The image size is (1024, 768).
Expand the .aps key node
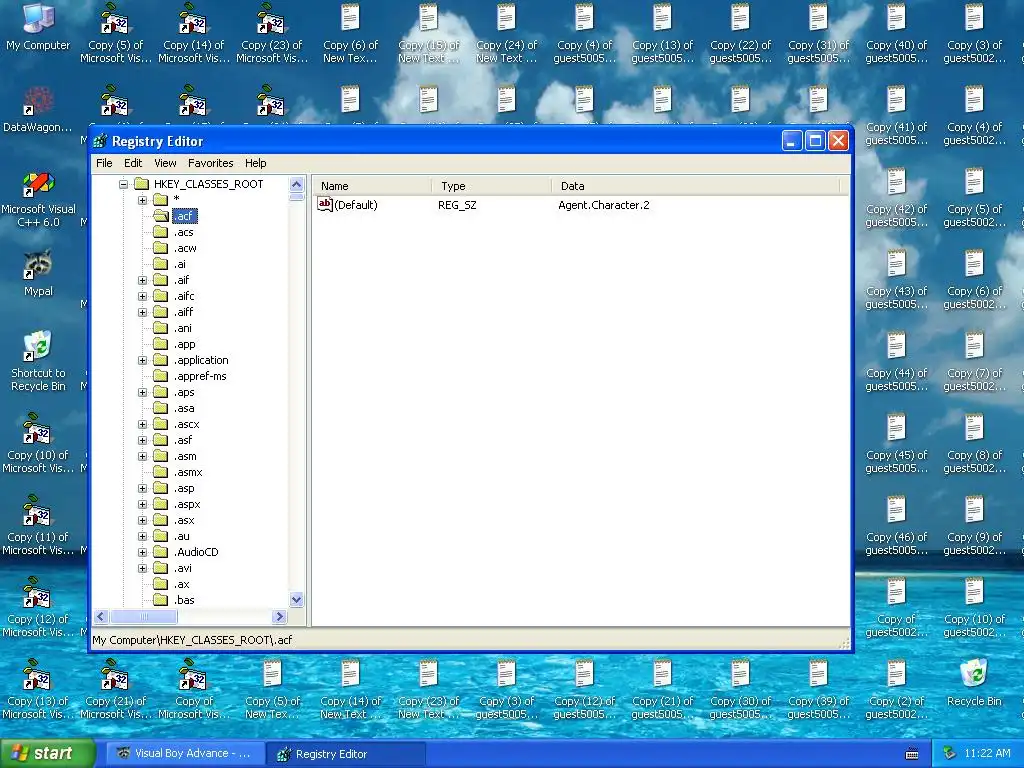click(142, 392)
